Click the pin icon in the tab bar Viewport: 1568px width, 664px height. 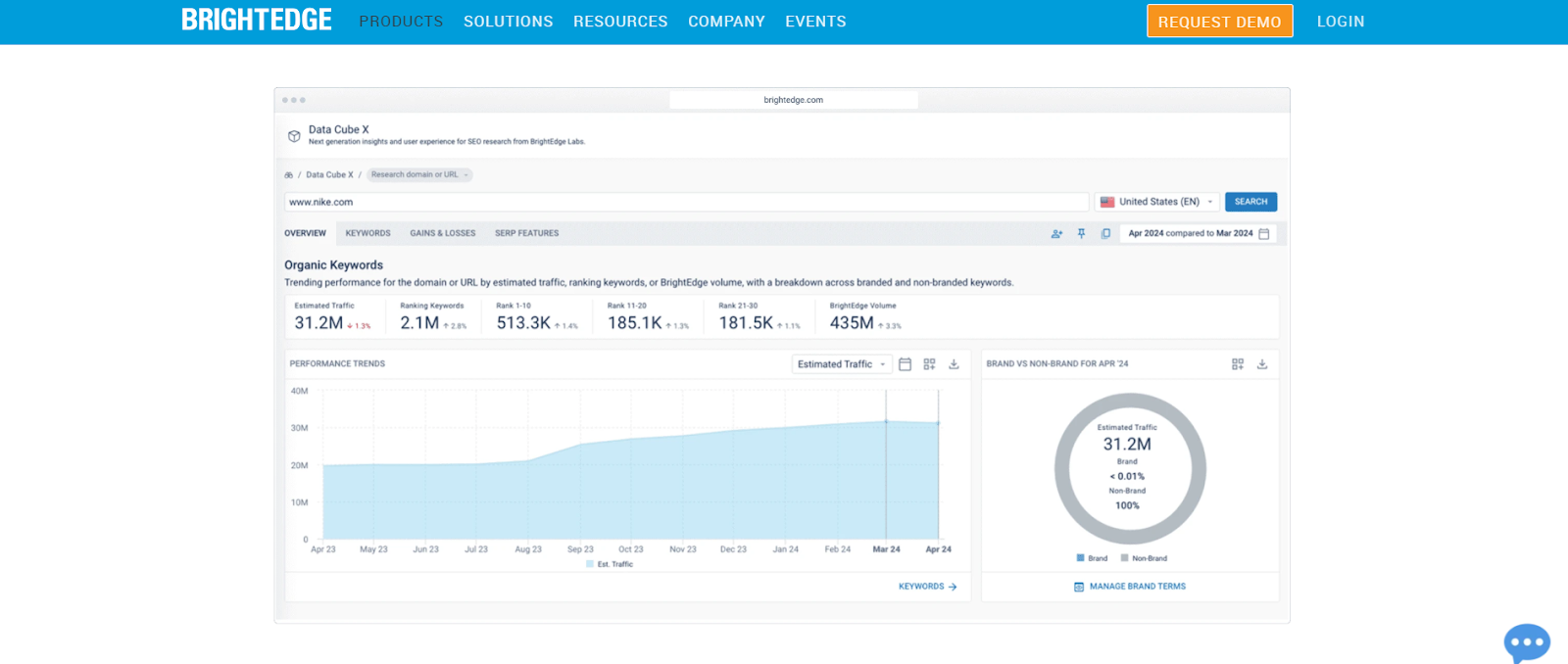[1081, 234]
